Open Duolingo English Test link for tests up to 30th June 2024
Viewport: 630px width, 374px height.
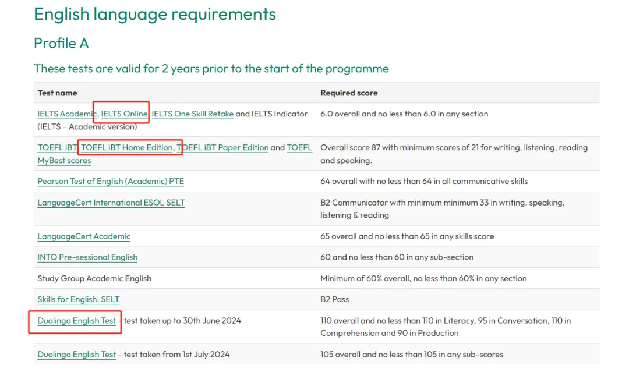click(76, 321)
